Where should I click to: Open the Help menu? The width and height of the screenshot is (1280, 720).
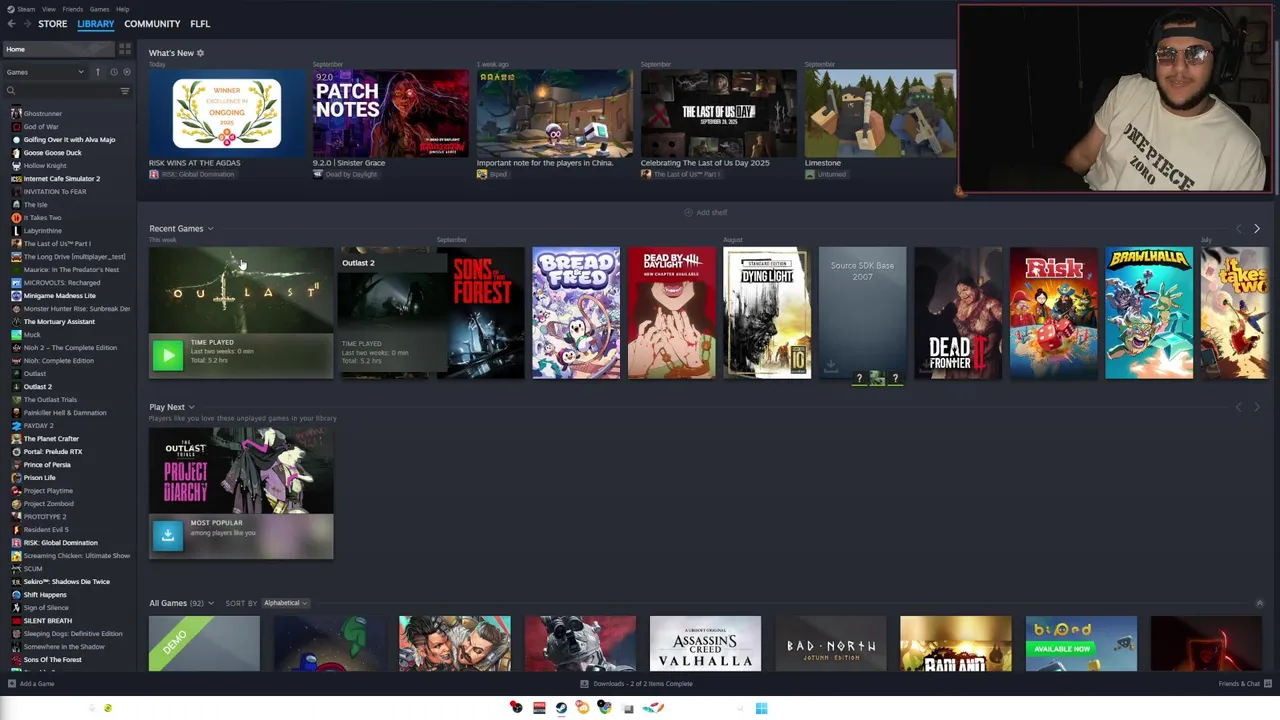122,9
